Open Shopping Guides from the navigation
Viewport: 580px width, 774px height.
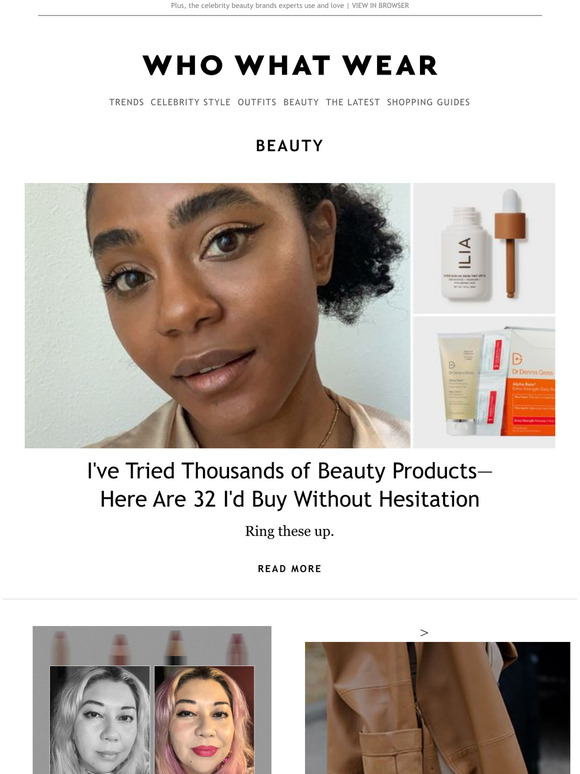pos(428,102)
